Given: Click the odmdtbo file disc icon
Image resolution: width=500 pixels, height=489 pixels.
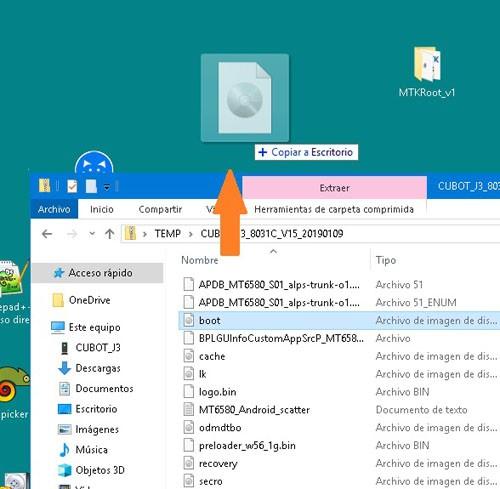Looking at the screenshot, I should [189, 427].
